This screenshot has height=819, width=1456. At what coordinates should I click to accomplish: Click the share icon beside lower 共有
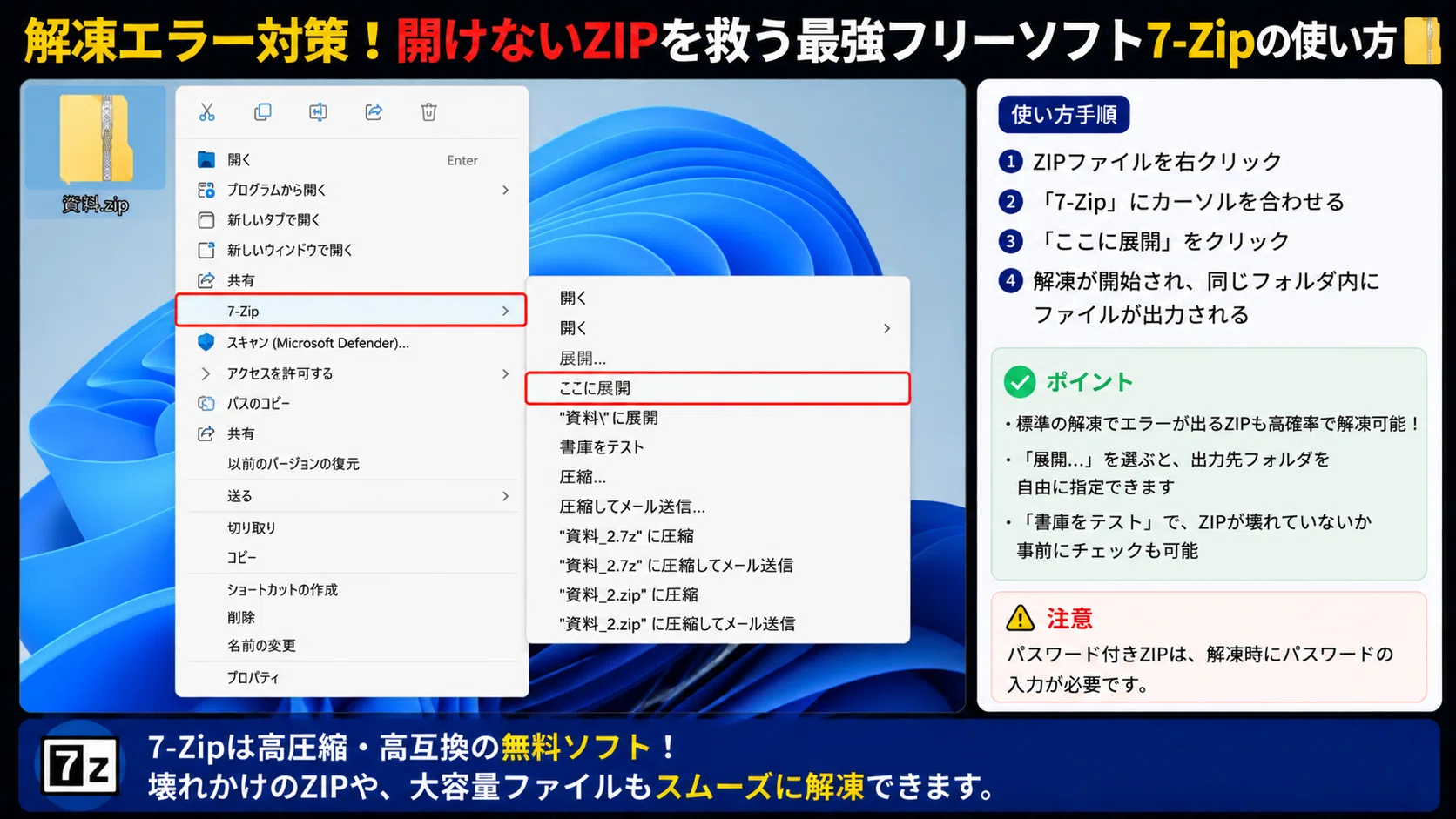point(206,433)
